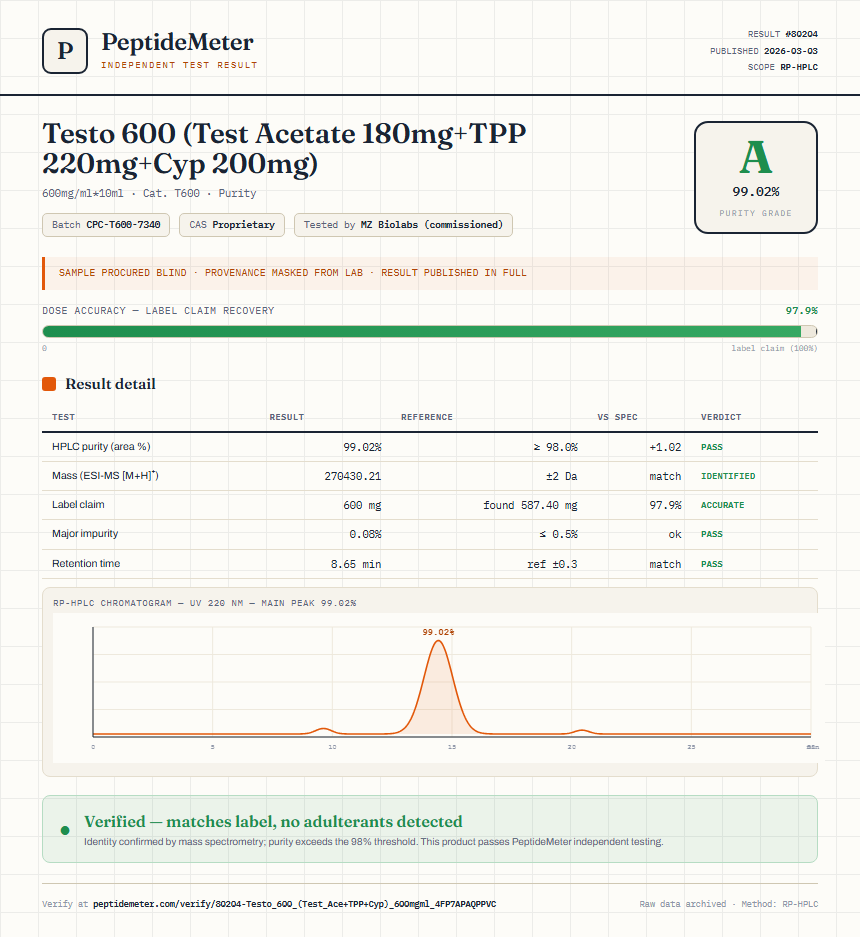
Task: Select the ≥ 98.0% reference cell
Action: pyautogui.click(x=556, y=447)
